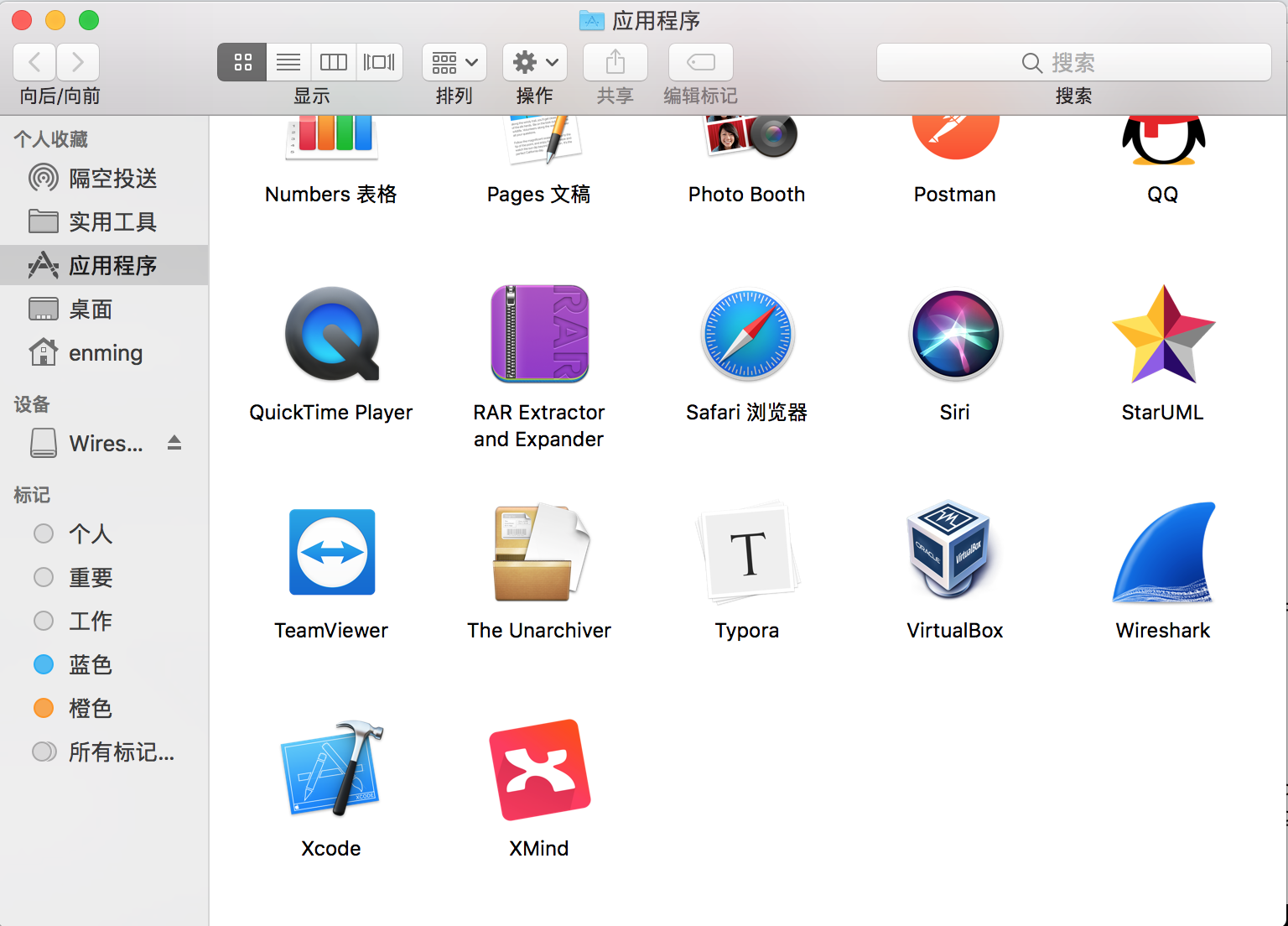Image resolution: width=1288 pixels, height=926 pixels.
Task: Filter by the 橙色 orange tag
Action: coord(104,708)
